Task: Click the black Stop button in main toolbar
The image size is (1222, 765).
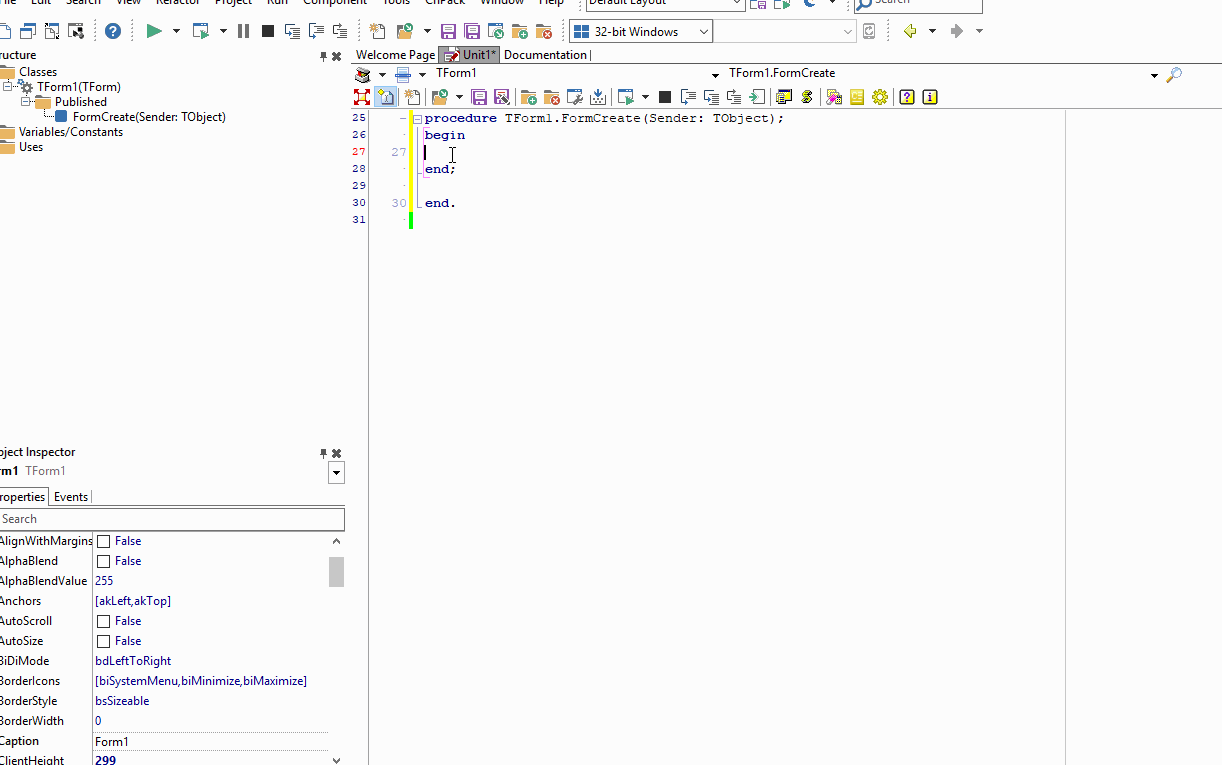Action: point(267,31)
